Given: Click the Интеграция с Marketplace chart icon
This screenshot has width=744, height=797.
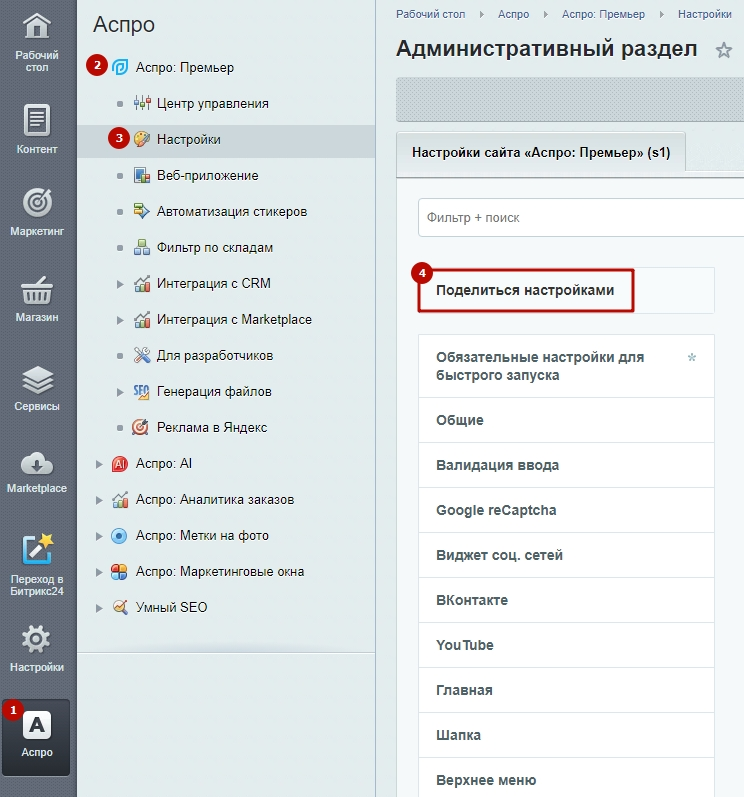Looking at the screenshot, I should pyautogui.click(x=142, y=319).
